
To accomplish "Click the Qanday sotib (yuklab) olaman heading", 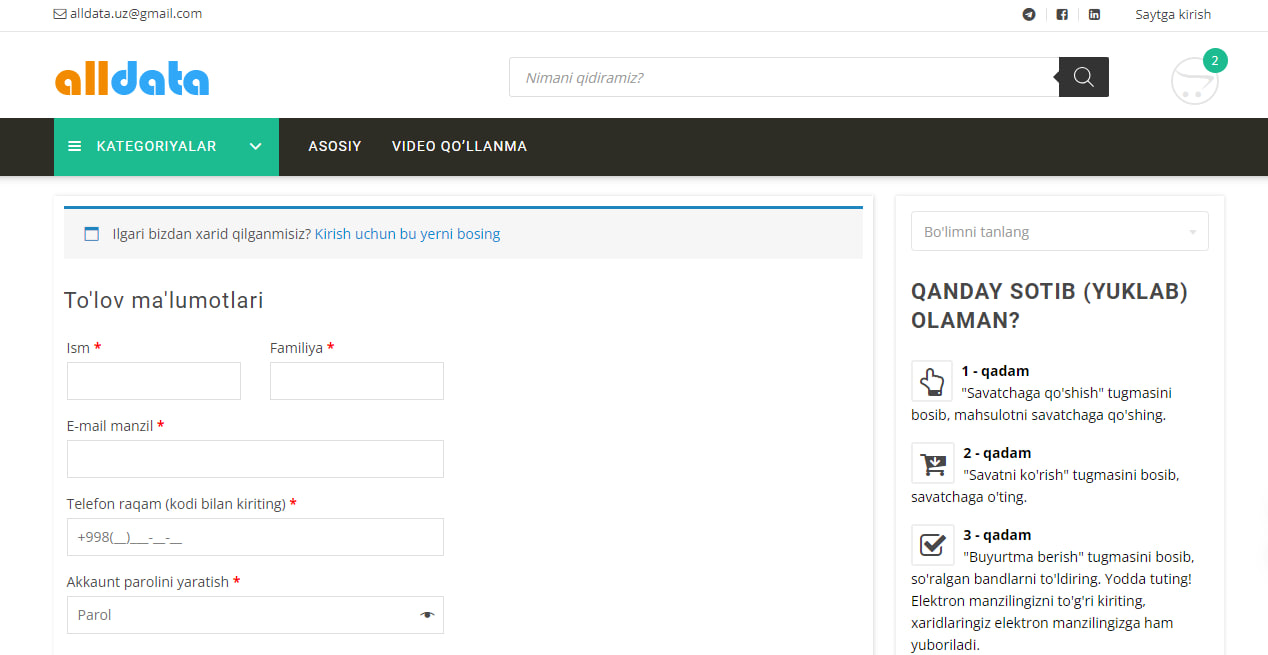I will [x=1050, y=306].
